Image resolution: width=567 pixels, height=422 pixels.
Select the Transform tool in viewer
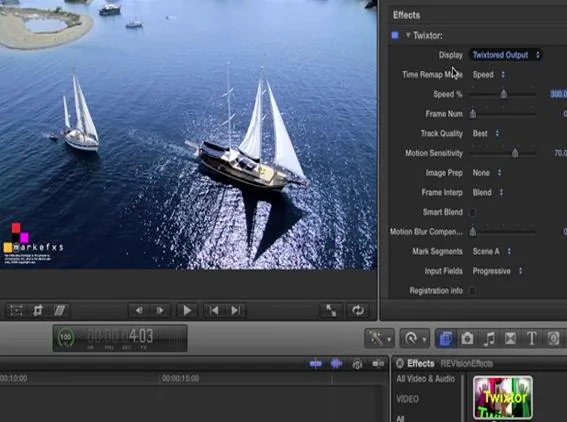coord(16,310)
